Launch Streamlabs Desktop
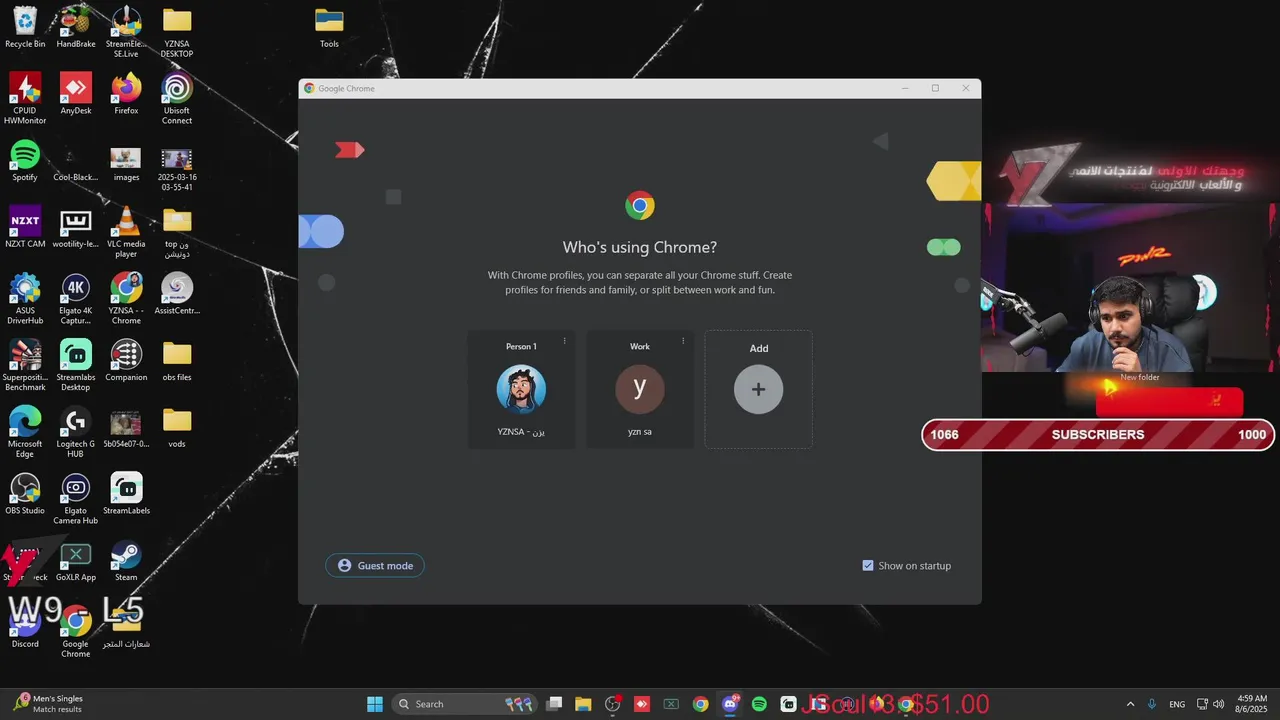Viewport: 1280px width, 720px height. pos(76,365)
